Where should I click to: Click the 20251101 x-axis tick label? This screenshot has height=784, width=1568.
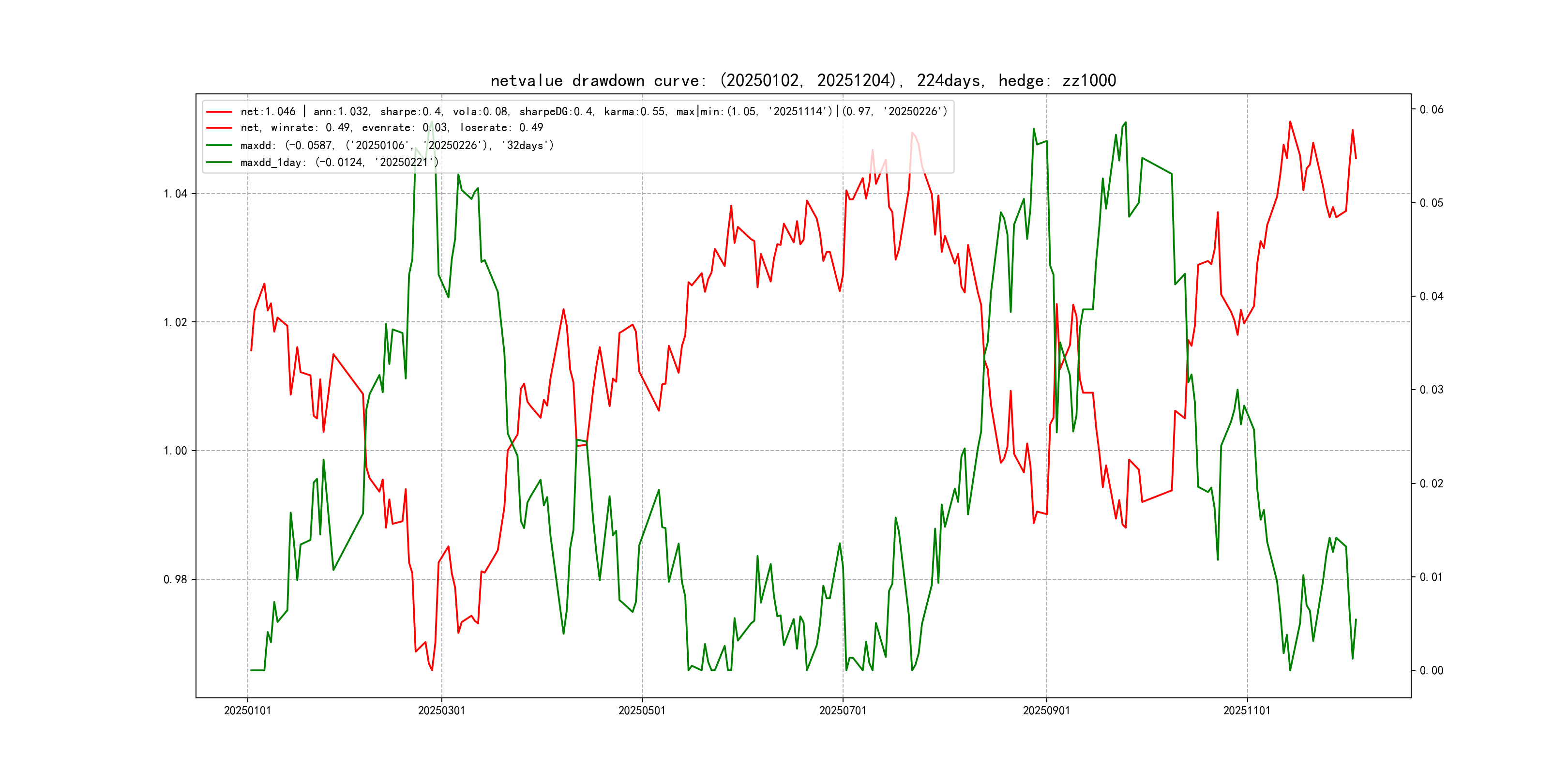[x=1247, y=710]
